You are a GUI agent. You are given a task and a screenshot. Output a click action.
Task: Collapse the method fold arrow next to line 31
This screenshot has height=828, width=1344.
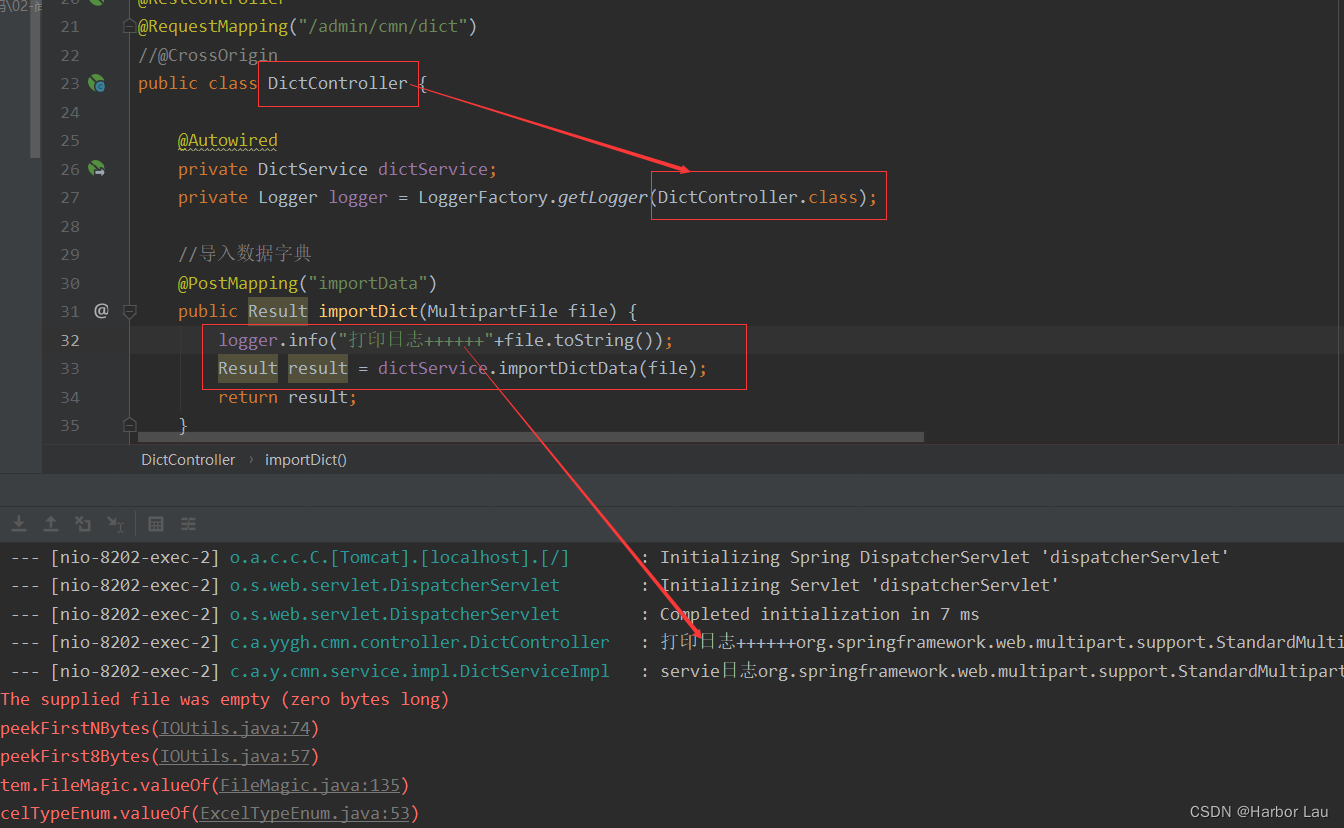128,311
